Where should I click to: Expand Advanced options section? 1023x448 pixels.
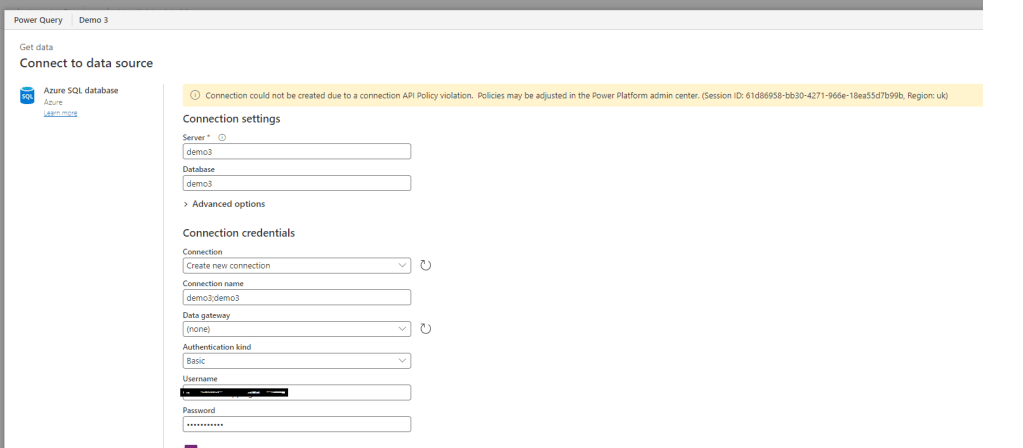(224, 204)
